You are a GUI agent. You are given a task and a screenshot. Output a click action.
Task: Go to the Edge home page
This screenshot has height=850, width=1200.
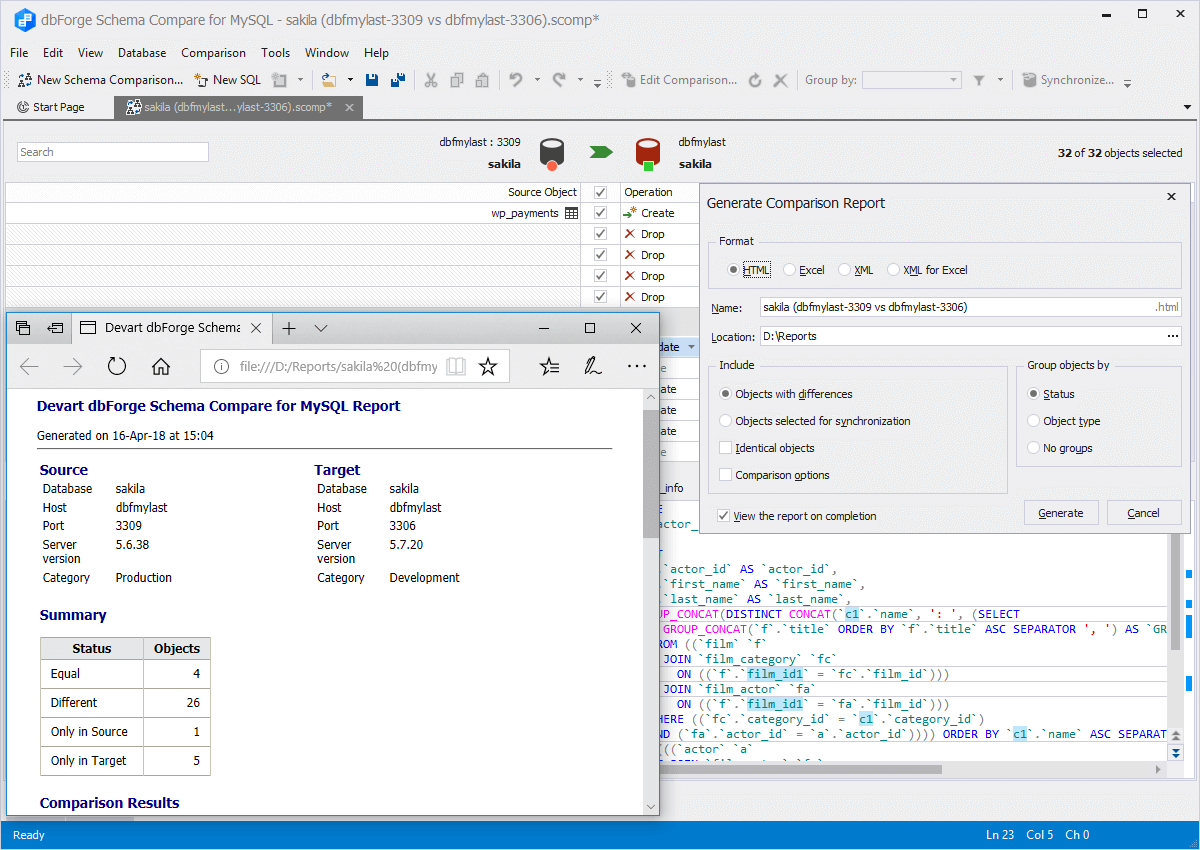[x=161, y=366]
